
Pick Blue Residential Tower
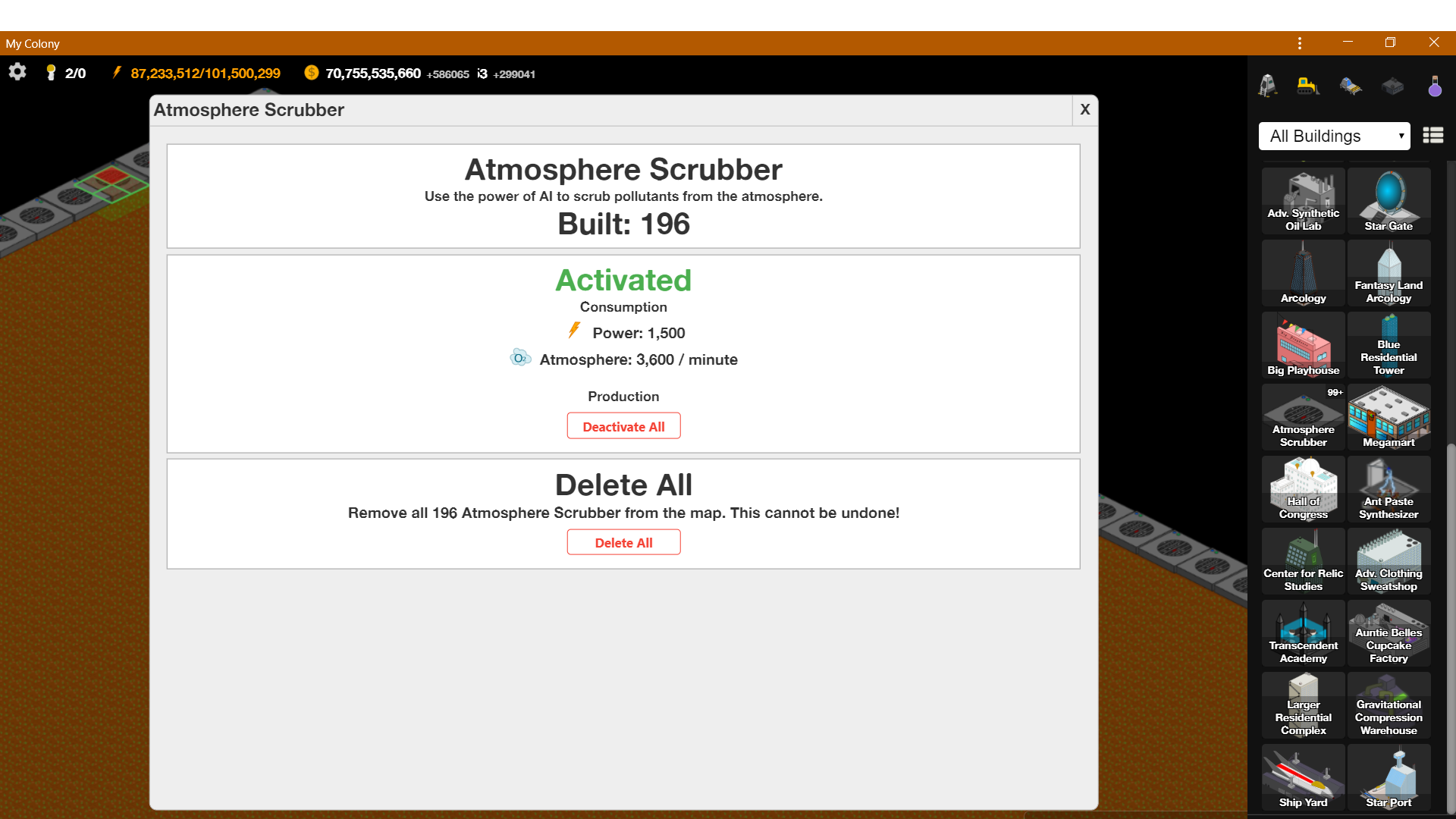[x=1389, y=345]
